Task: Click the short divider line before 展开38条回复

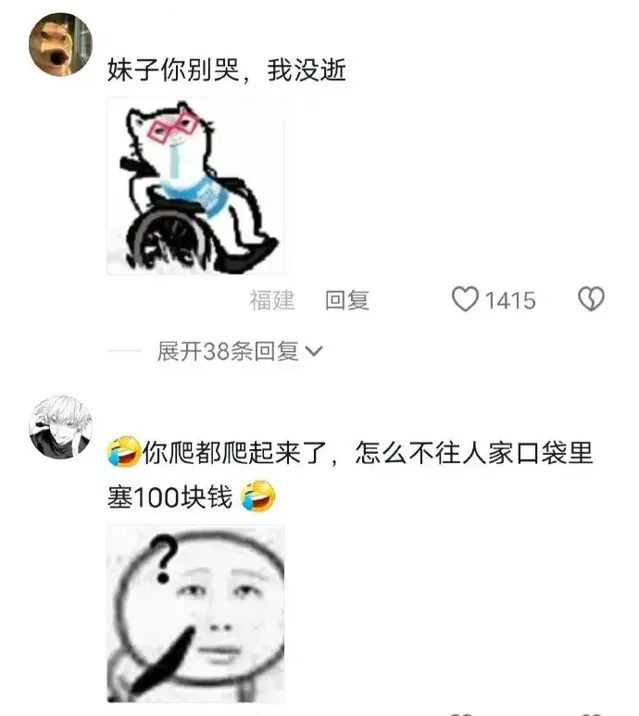Action: 125,351
